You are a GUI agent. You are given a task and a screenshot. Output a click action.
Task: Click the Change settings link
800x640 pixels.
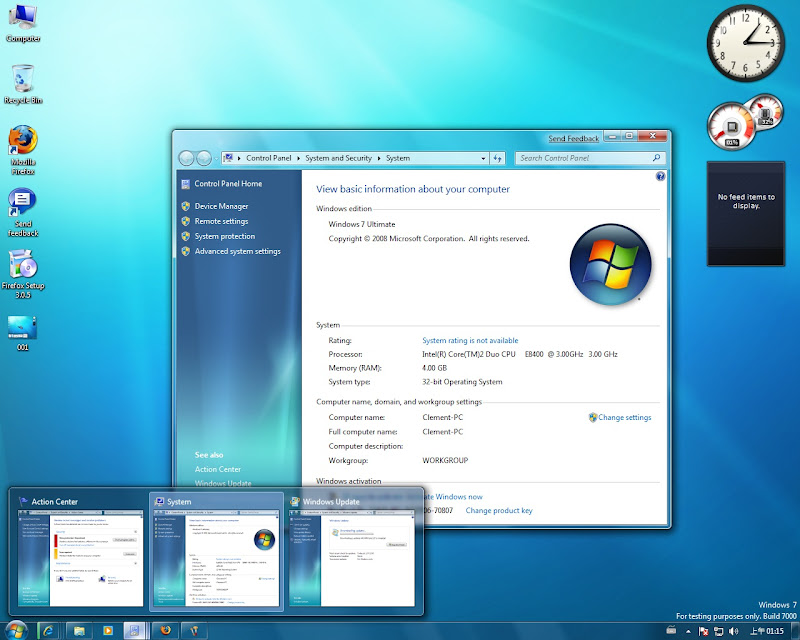click(x=624, y=418)
